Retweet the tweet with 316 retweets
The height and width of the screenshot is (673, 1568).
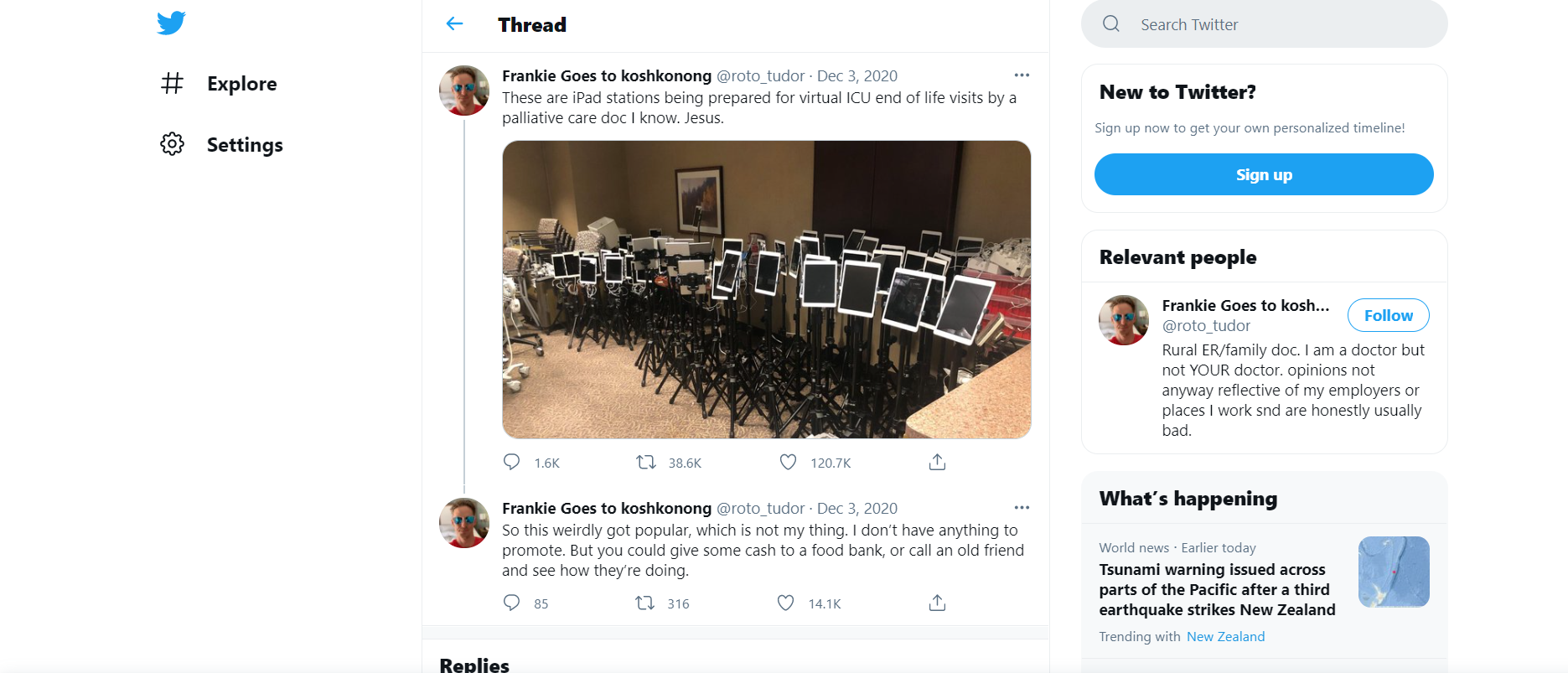(644, 603)
